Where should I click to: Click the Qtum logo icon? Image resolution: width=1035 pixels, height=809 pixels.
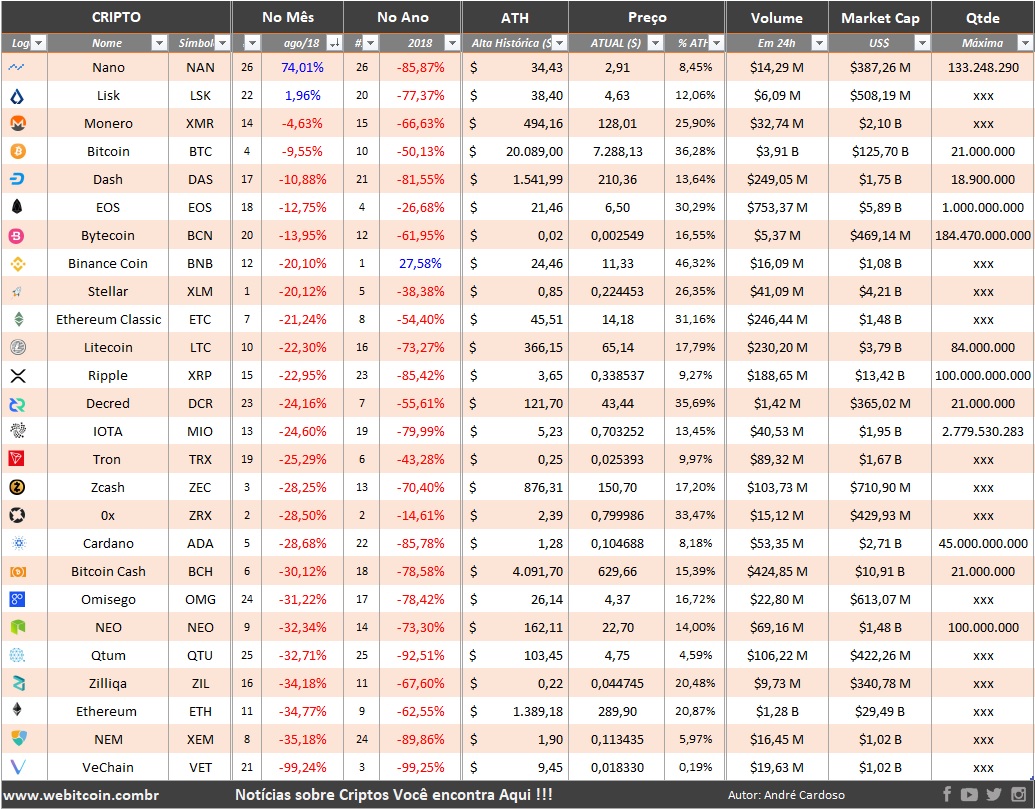(x=17, y=655)
